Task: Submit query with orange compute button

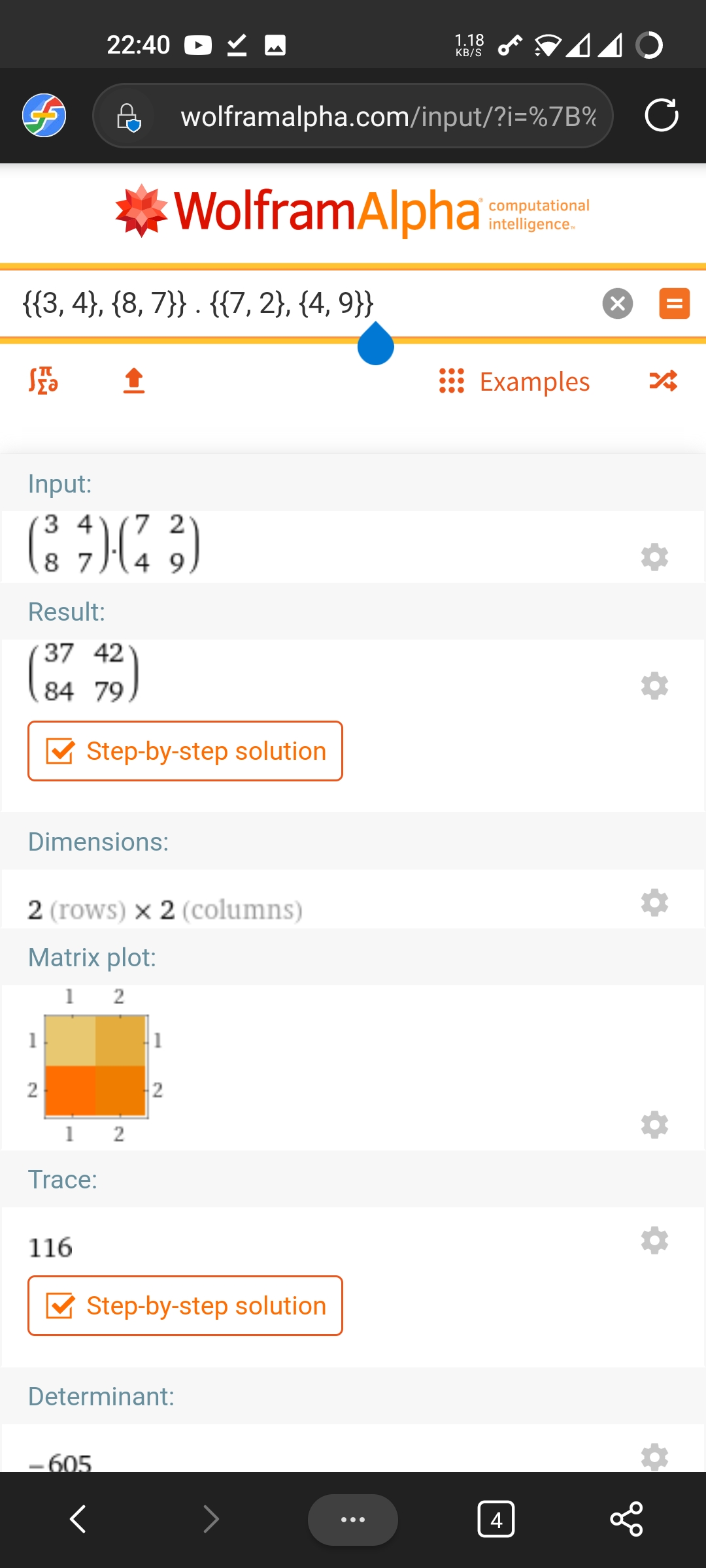Action: pyautogui.click(x=674, y=304)
